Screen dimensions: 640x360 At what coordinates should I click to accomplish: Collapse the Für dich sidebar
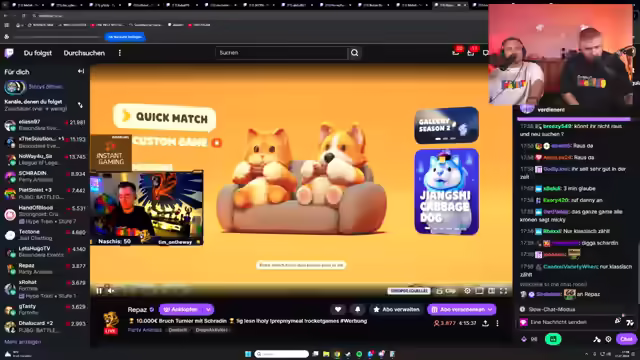(x=81, y=71)
